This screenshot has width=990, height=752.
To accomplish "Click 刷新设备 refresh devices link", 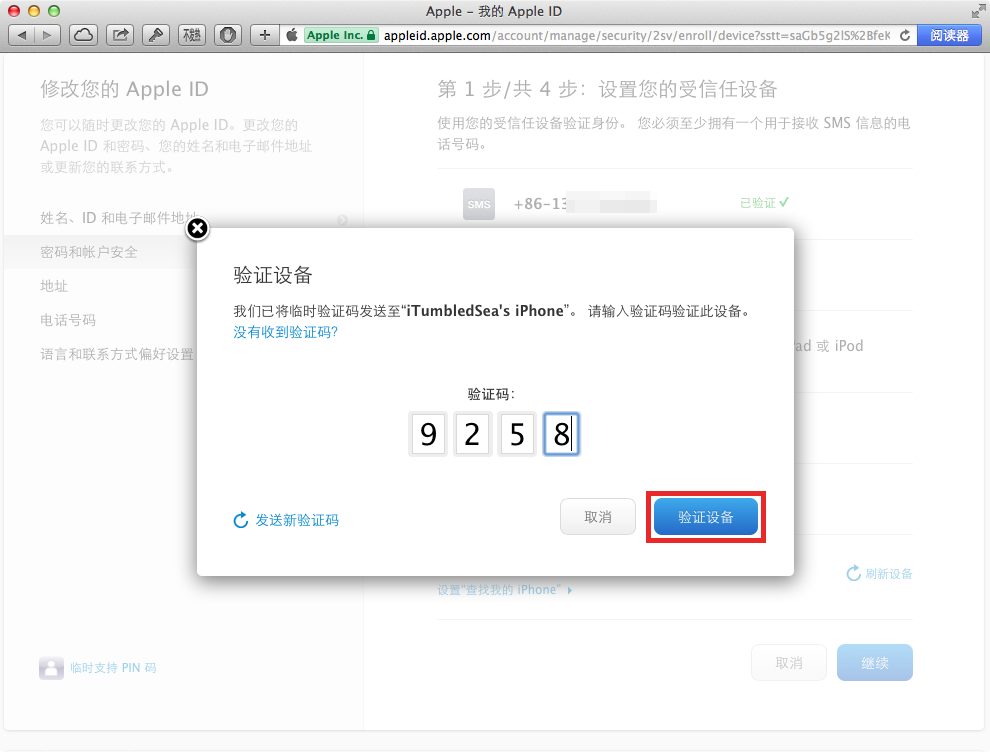I will point(880,573).
